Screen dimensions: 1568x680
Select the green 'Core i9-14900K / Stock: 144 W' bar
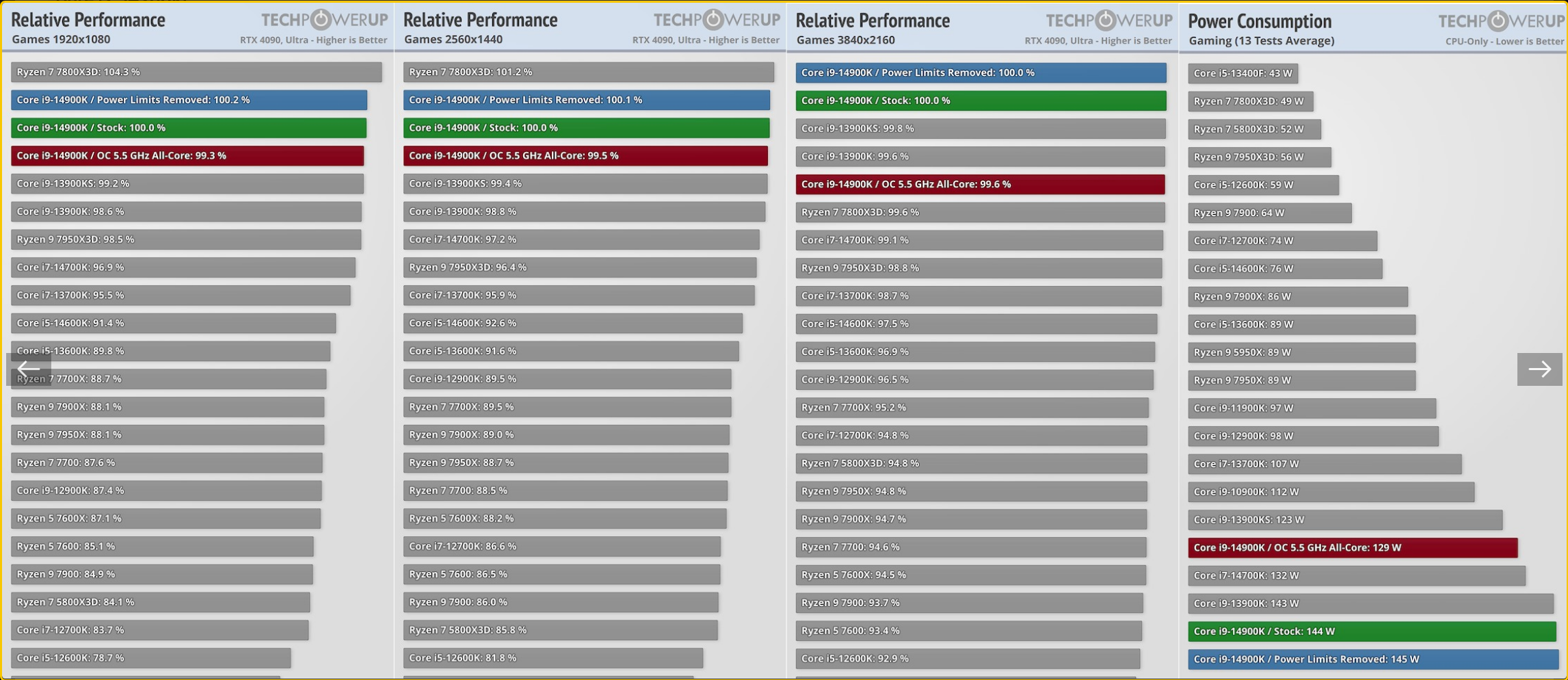coord(1372,631)
